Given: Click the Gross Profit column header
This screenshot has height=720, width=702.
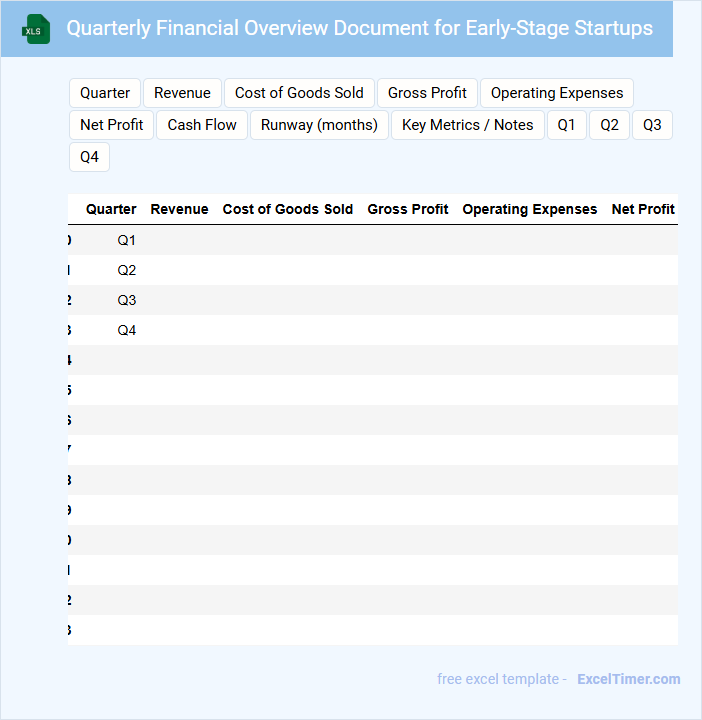Looking at the screenshot, I should tap(408, 209).
